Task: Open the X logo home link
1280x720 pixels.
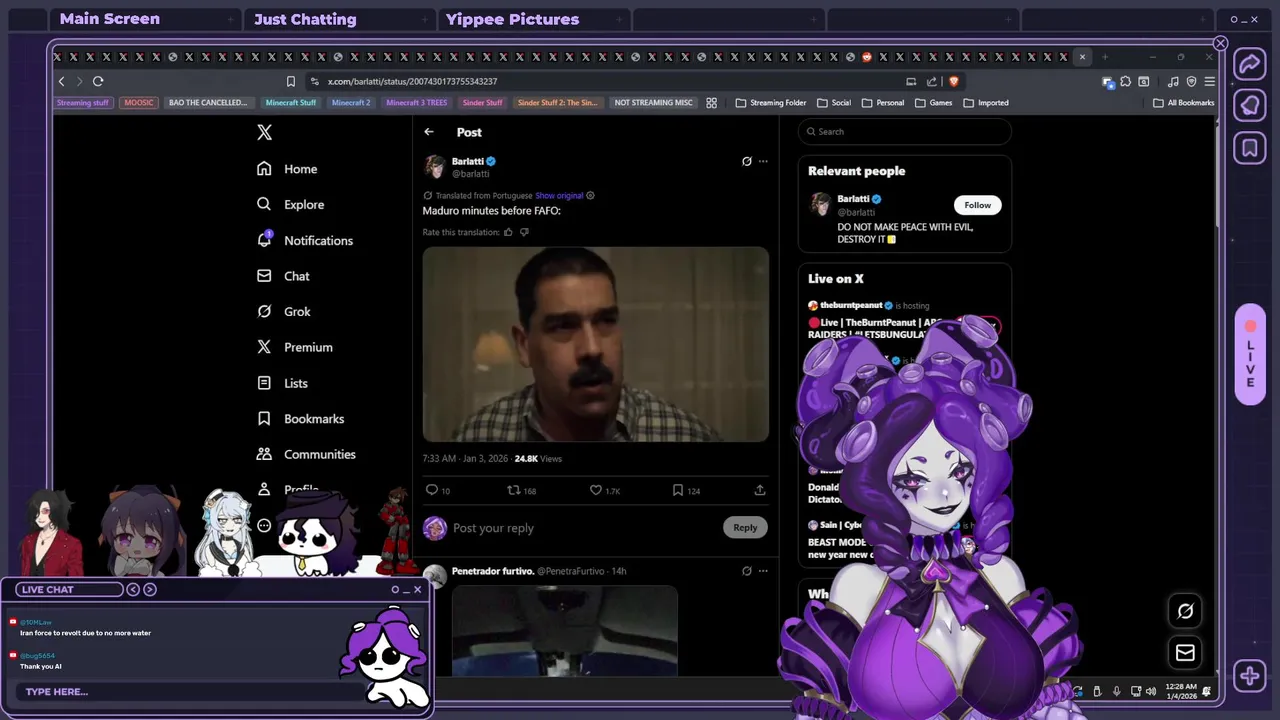Action: 264,132
